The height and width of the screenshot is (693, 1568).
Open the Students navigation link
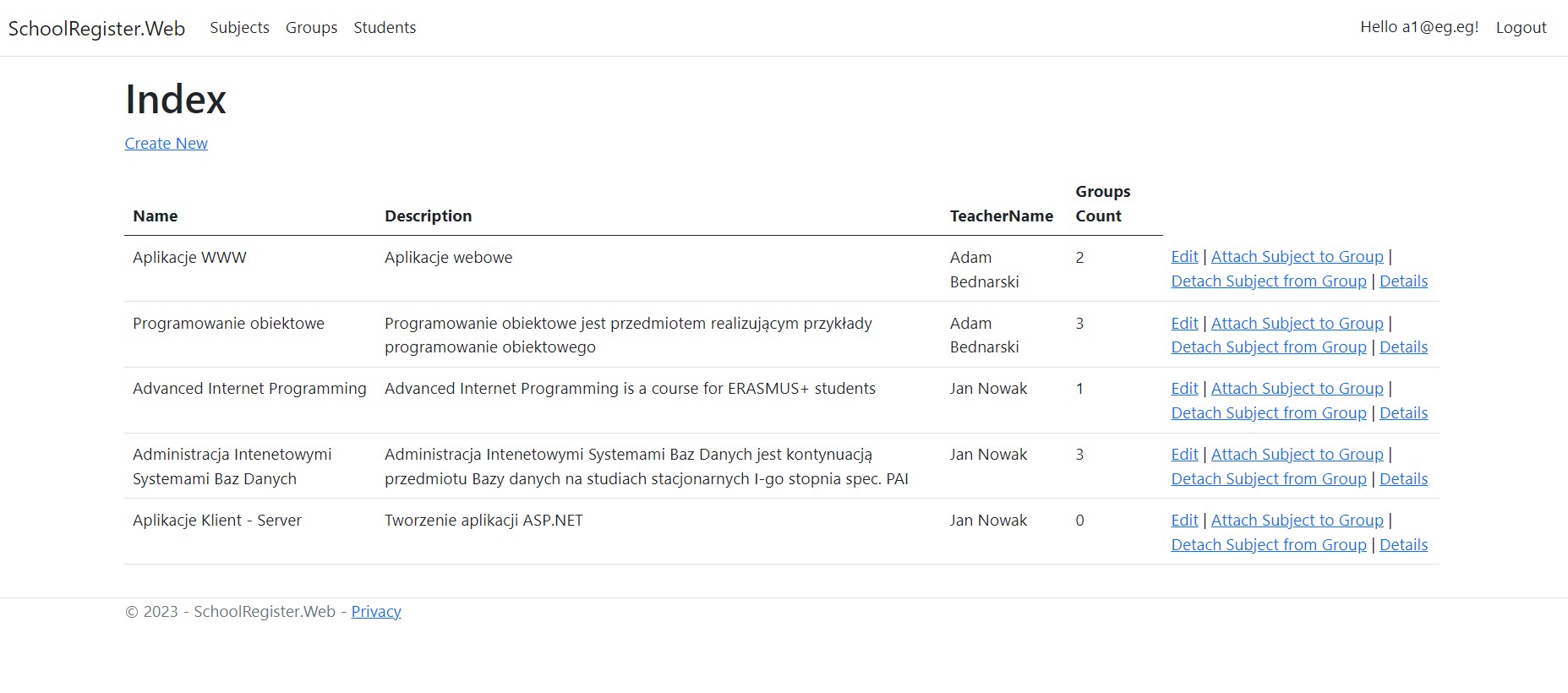click(x=385, y=28)
